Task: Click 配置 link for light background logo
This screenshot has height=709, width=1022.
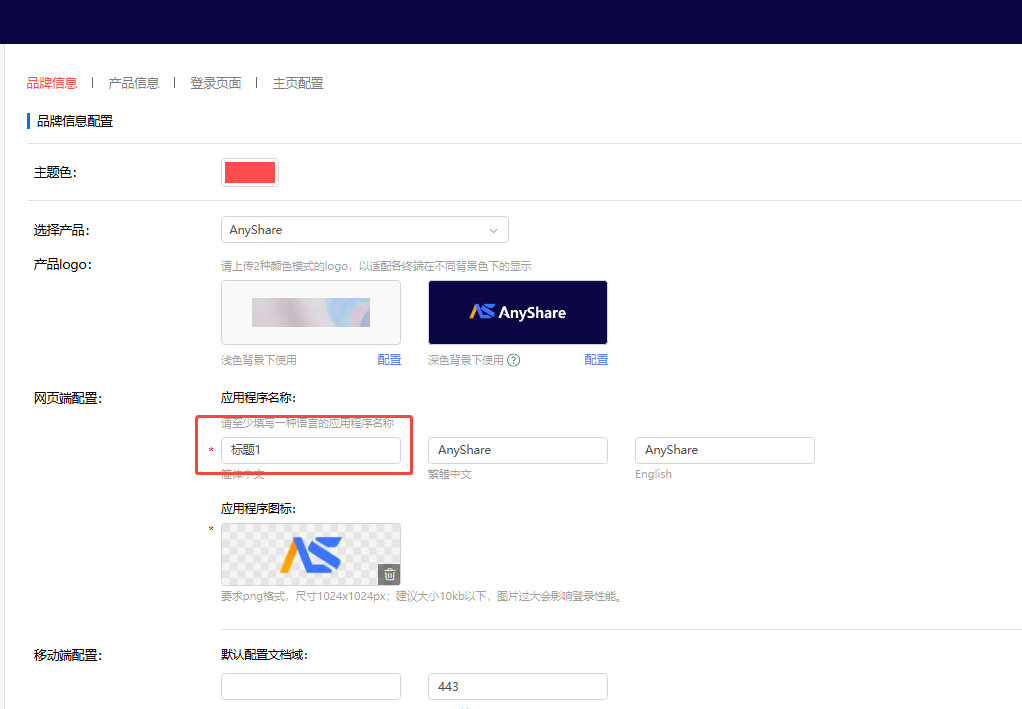Action: tap(389, 359)
